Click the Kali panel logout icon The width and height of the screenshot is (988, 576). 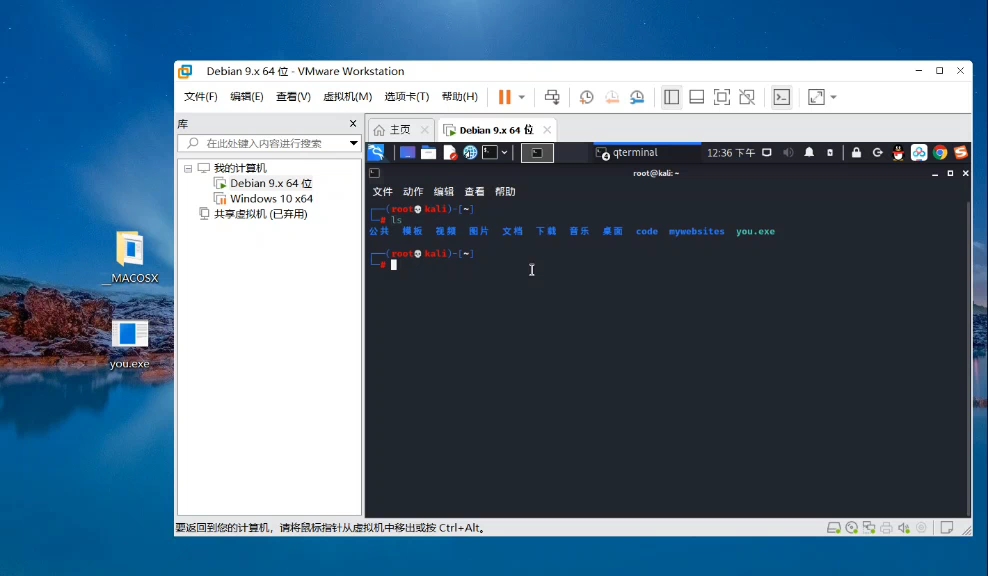[877, 153]
